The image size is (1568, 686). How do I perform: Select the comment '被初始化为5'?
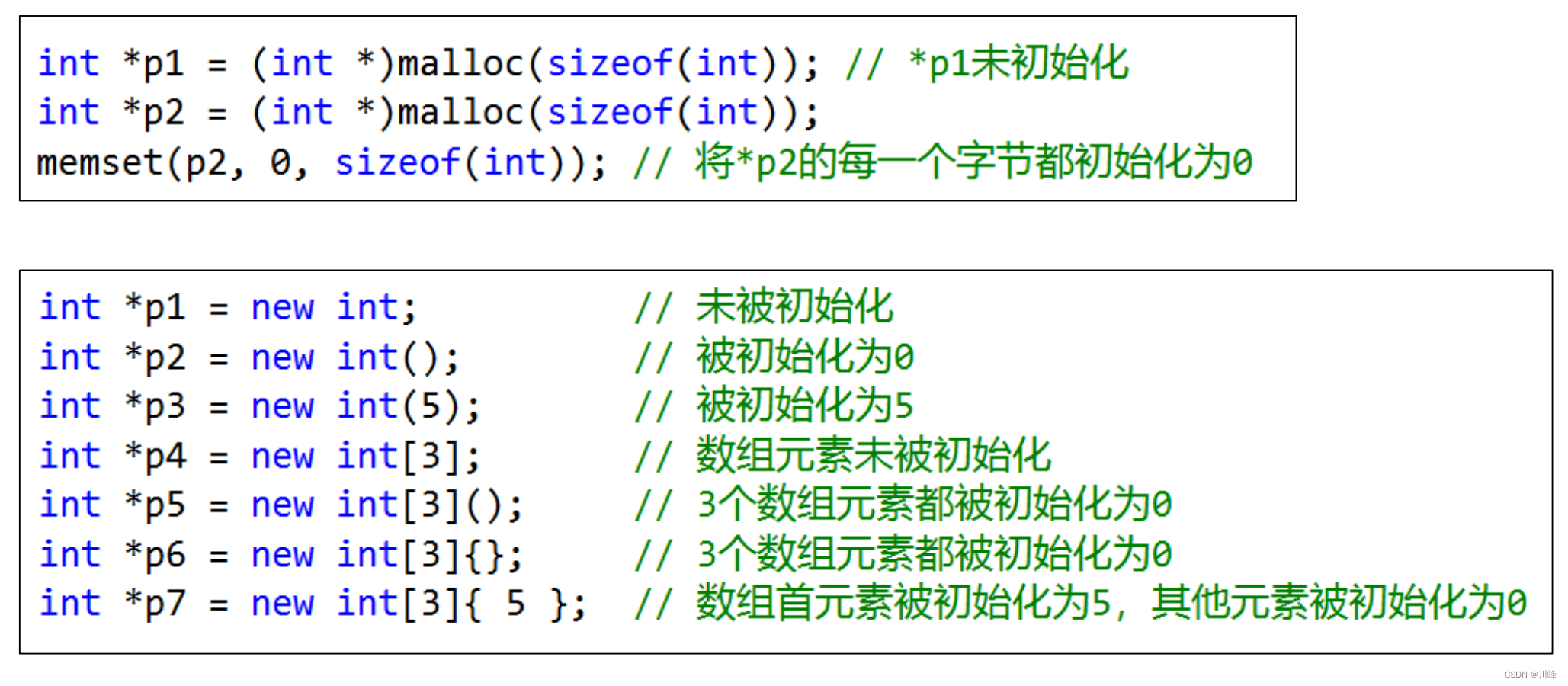point(805,406)
